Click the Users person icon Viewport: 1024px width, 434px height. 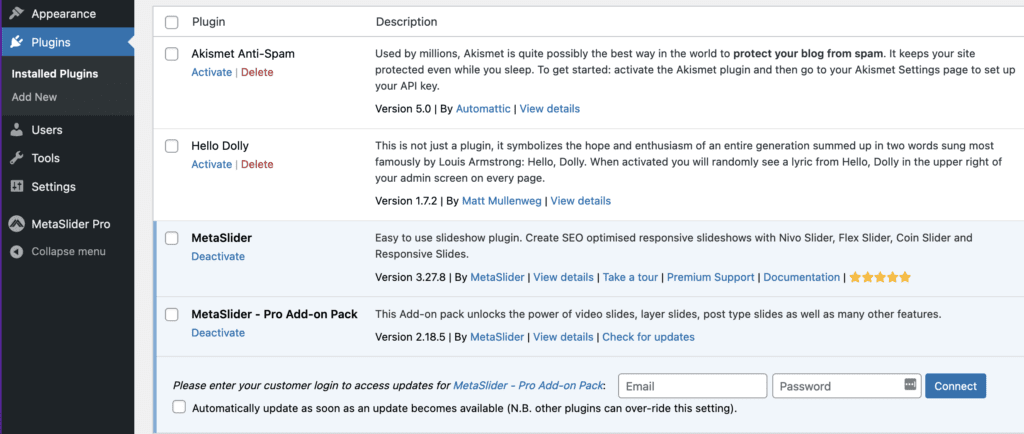tap(18, 130)
